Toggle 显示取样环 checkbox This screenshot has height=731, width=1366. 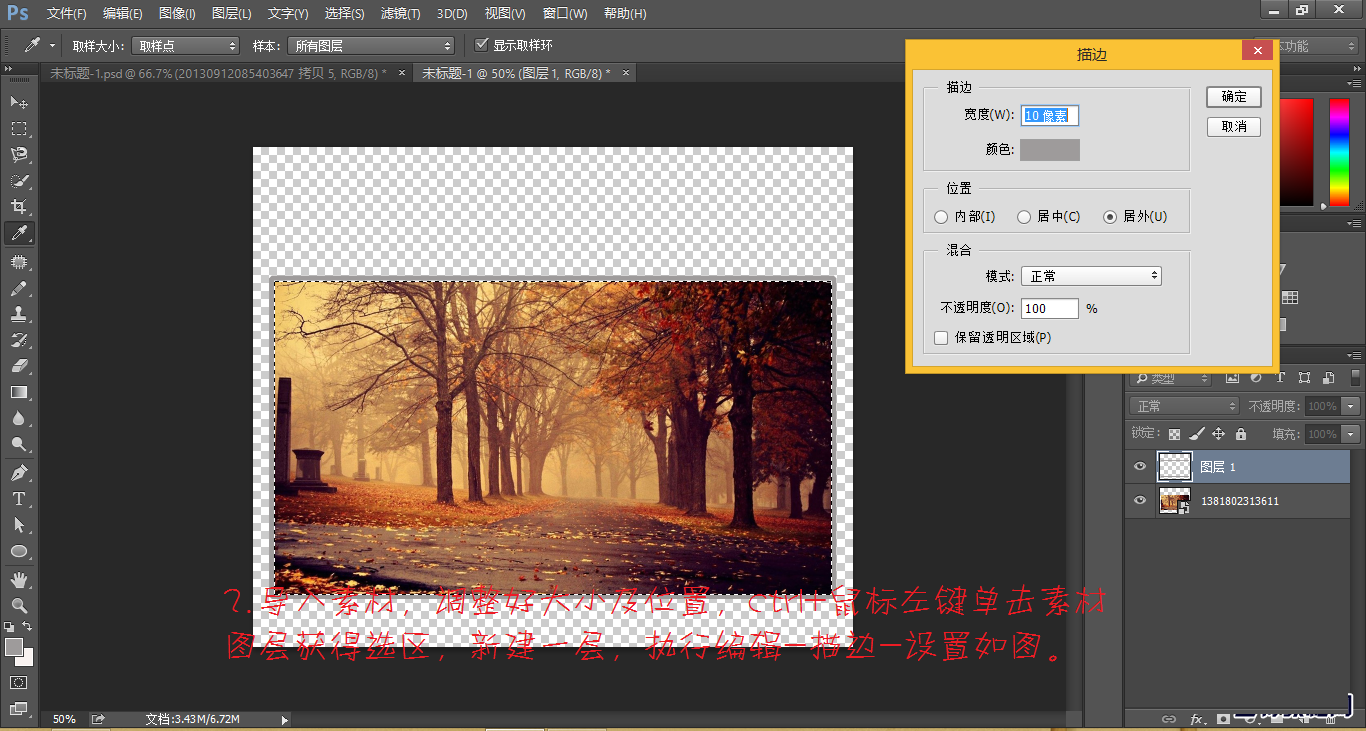click(482, 45)
